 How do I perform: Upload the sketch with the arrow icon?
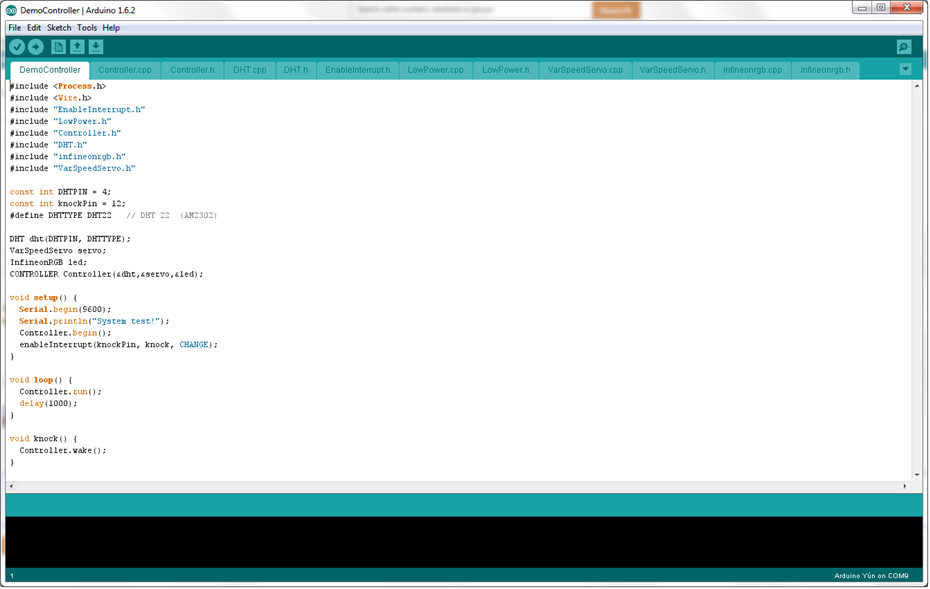click(x=36, y=47)
